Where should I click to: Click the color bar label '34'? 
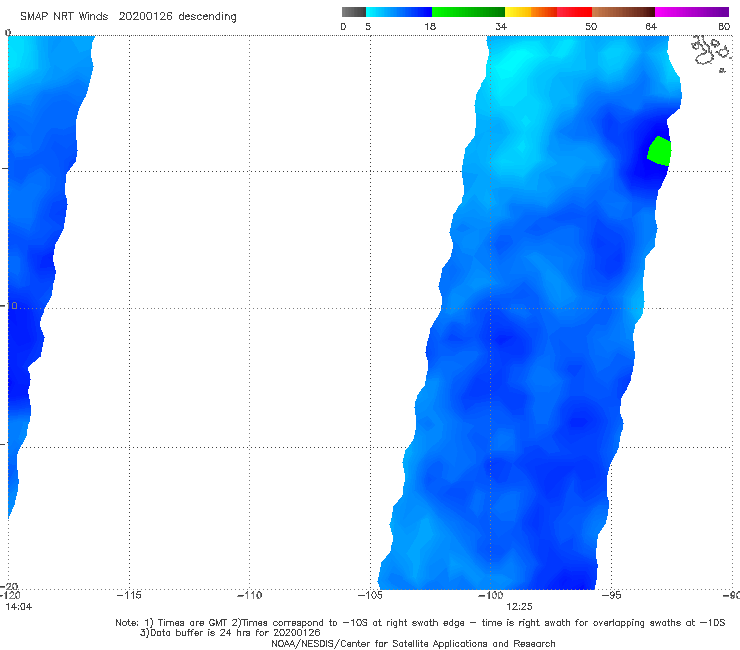(501, 26)
